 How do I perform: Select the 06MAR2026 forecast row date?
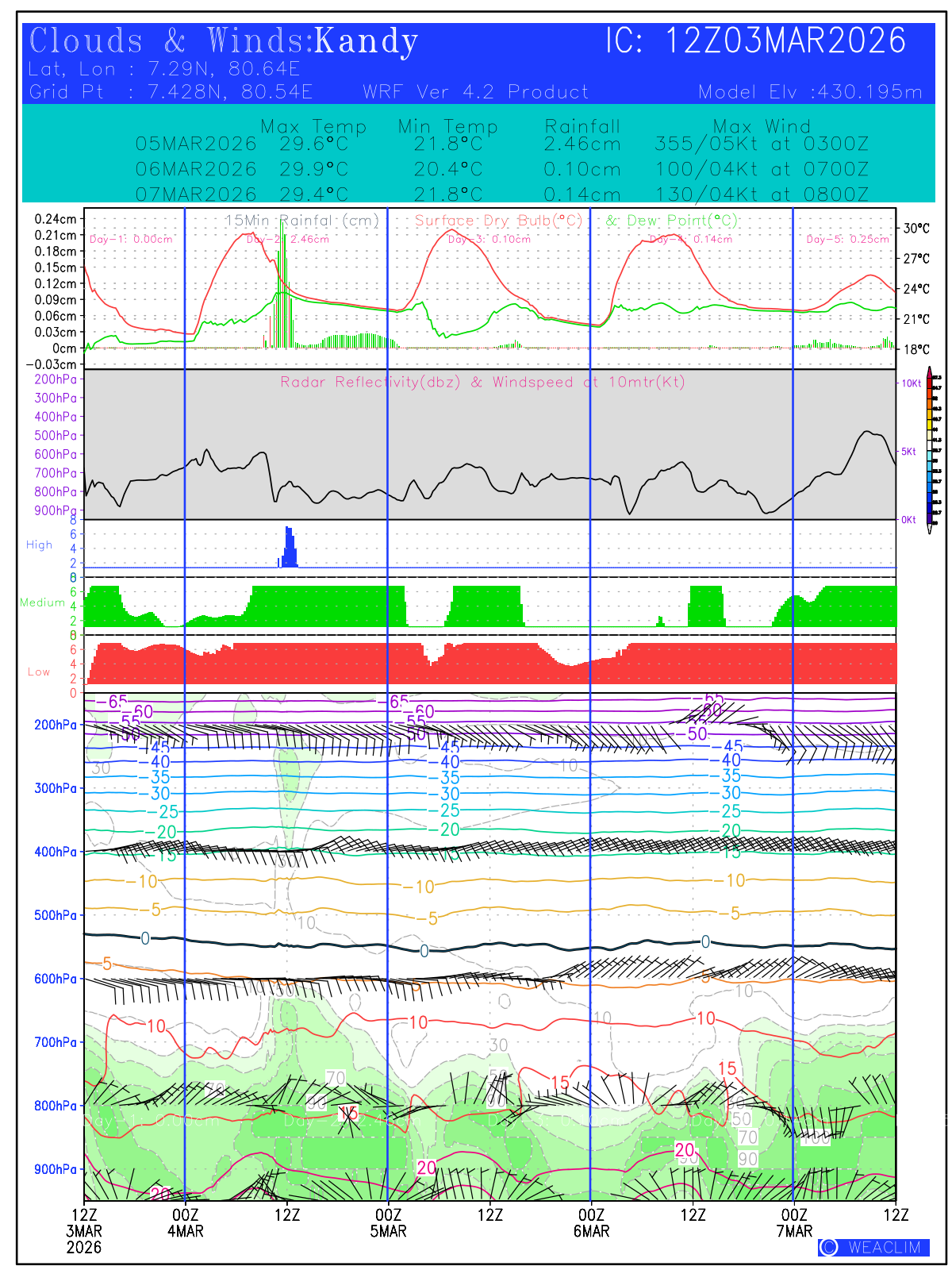pos(196,169)
